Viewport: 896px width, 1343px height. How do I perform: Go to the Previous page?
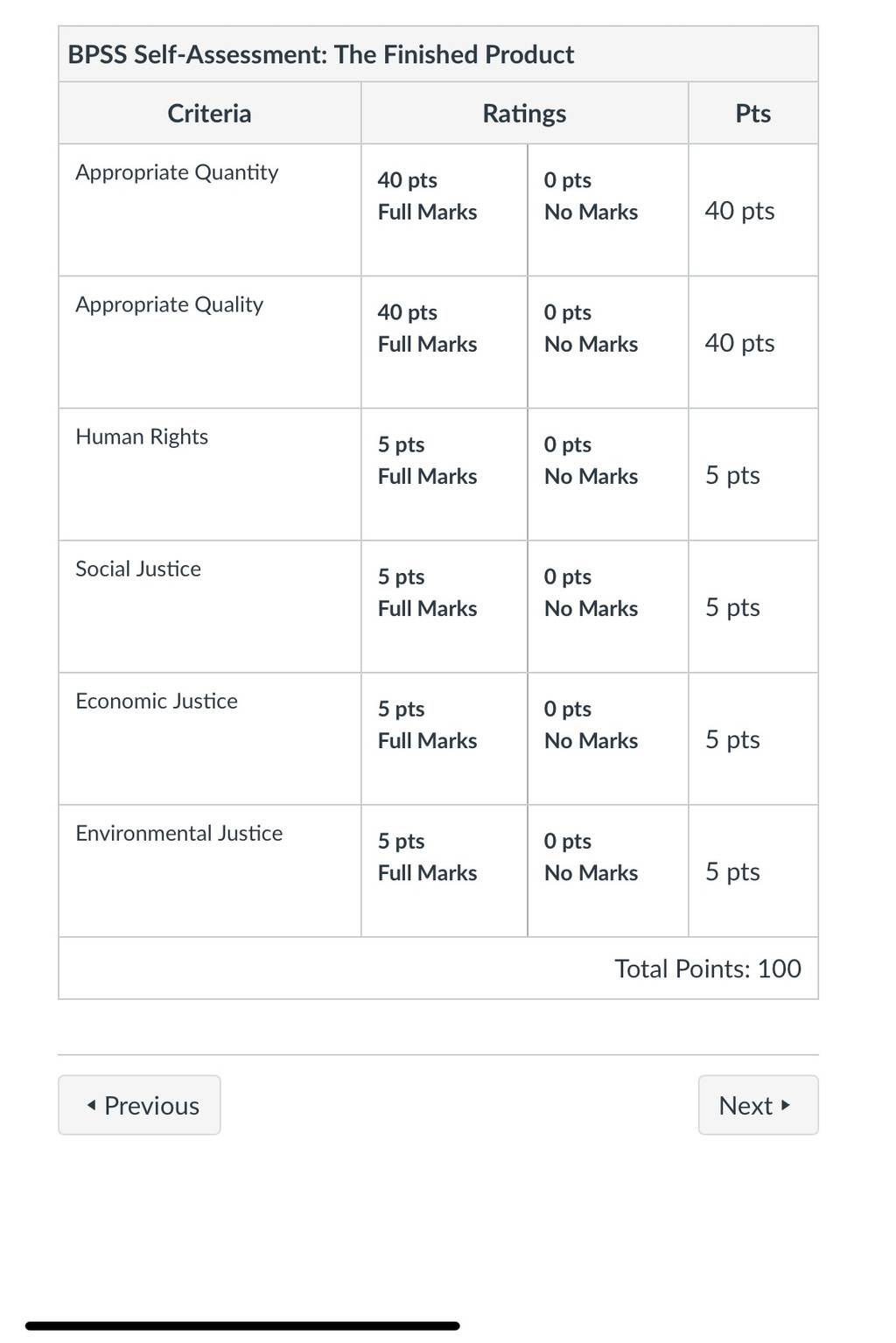click(x=139, y=1105)
